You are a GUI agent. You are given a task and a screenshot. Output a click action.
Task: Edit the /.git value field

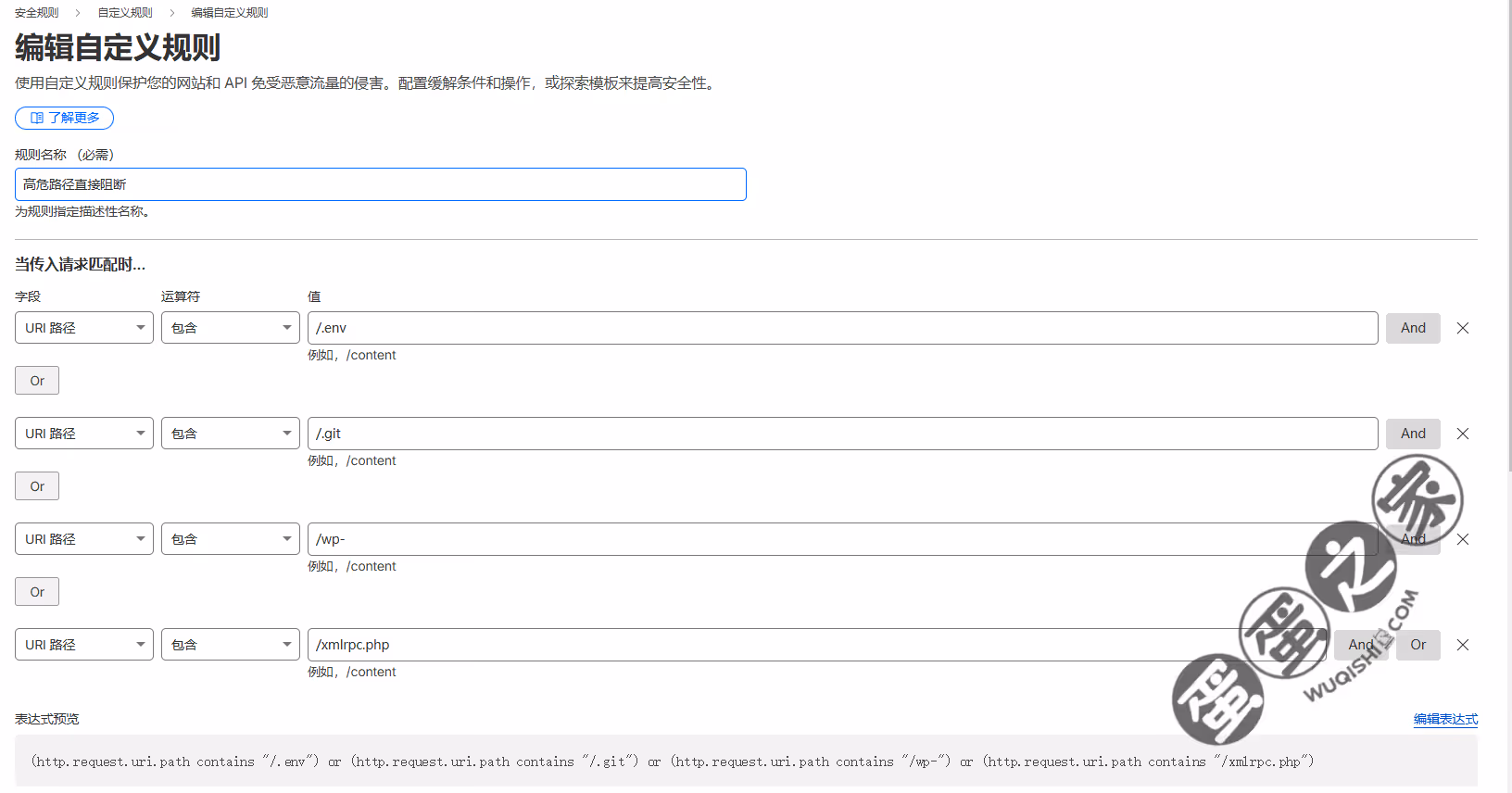point(843,434)
